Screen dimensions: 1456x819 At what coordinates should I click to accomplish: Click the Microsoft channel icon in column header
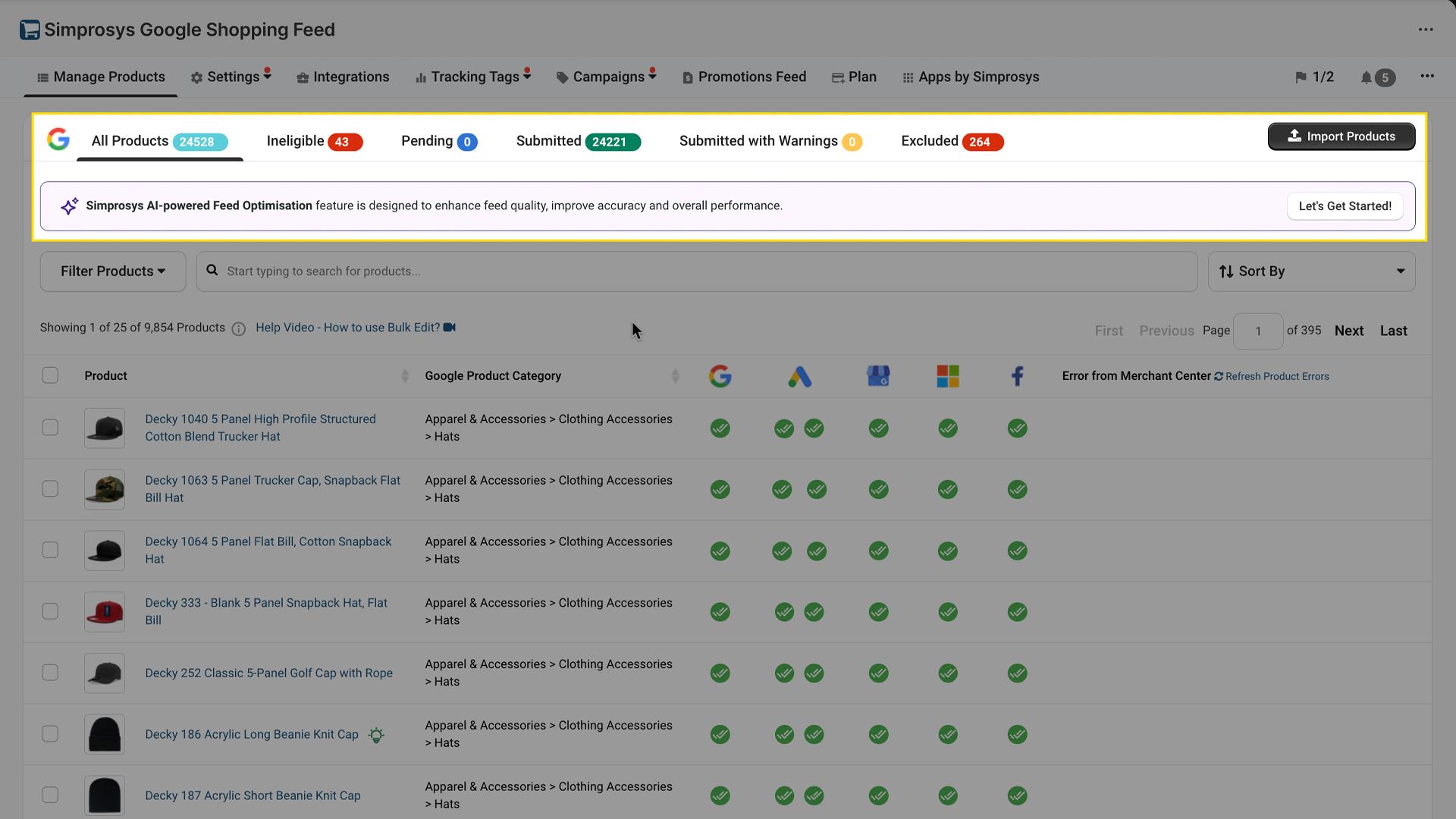[947, 375]
